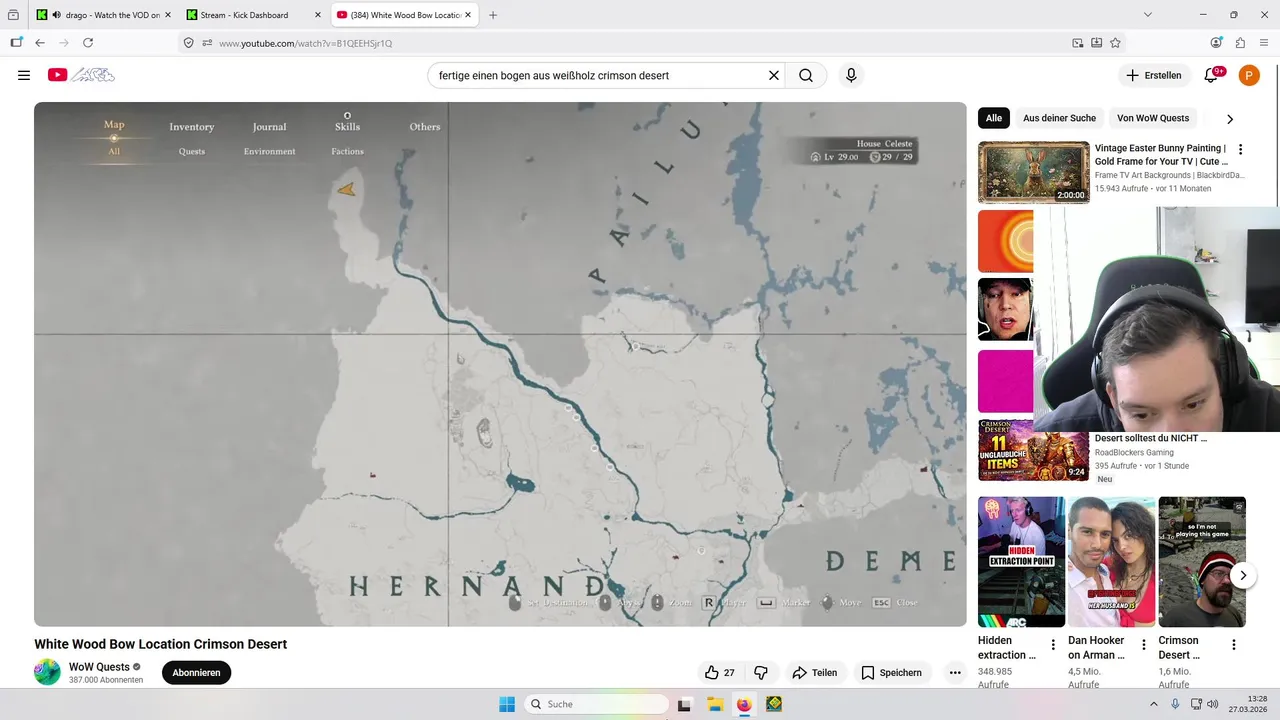Click the Firefox taskbar icon
Viewport: 1280px width, 720px height.
click(x=744, y=704)
